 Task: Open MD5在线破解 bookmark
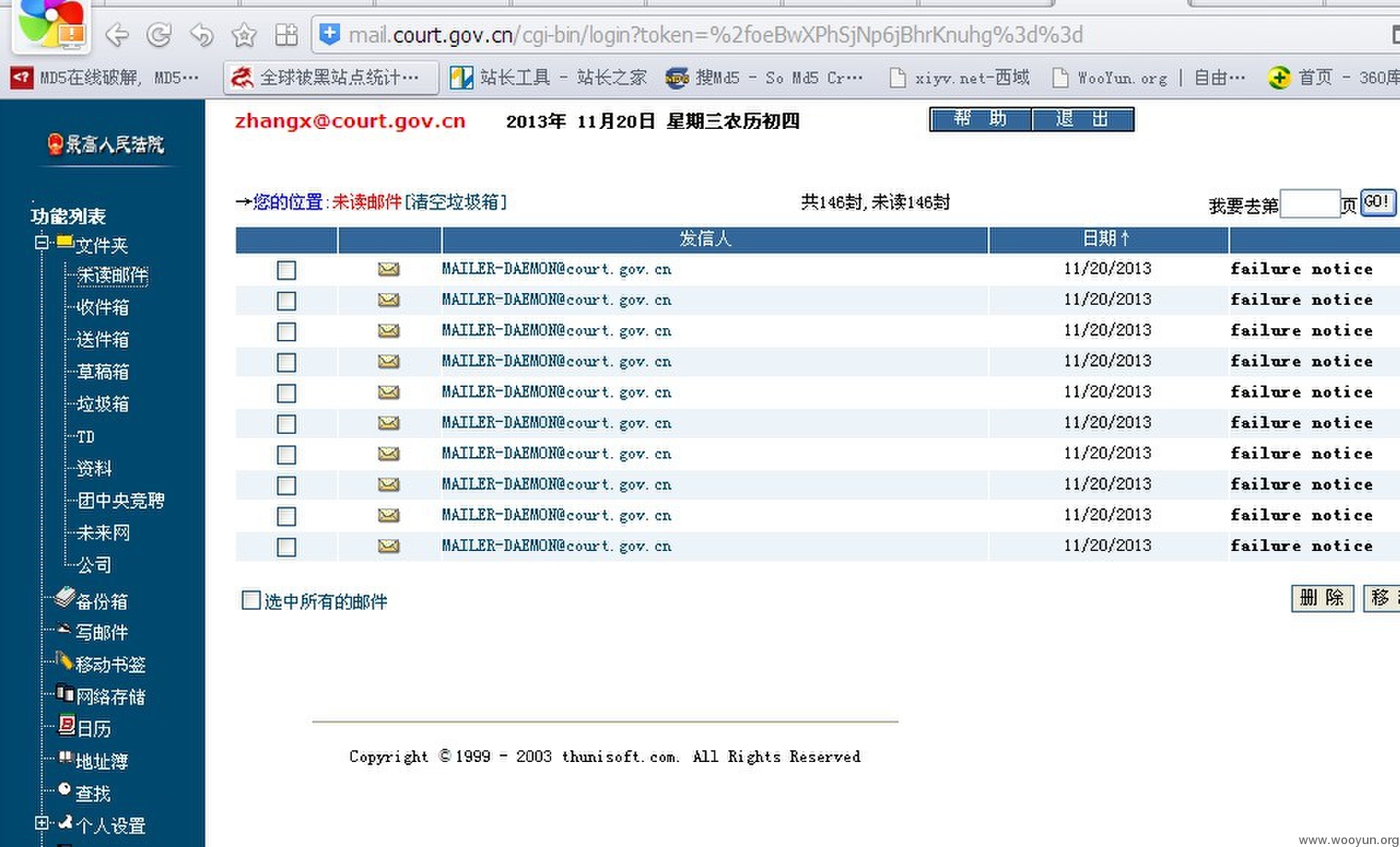[x=105, y=77]
